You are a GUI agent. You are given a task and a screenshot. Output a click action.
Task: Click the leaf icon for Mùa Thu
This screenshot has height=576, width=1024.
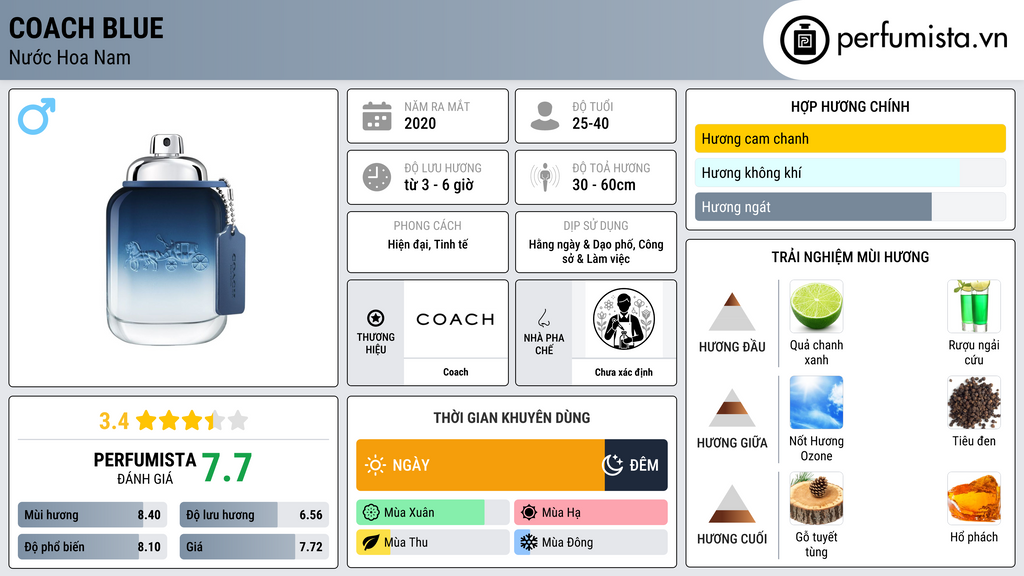pos(371,542)
